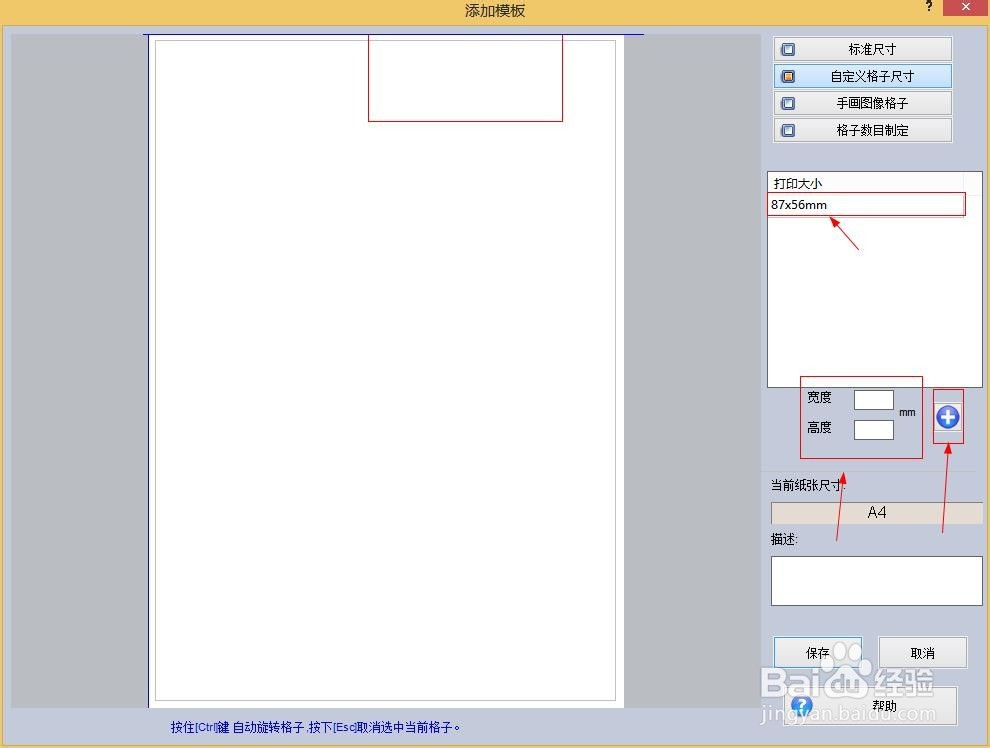Click the 保存 save button
Viewport: 990px width, 748px height.
click(818, 653)
